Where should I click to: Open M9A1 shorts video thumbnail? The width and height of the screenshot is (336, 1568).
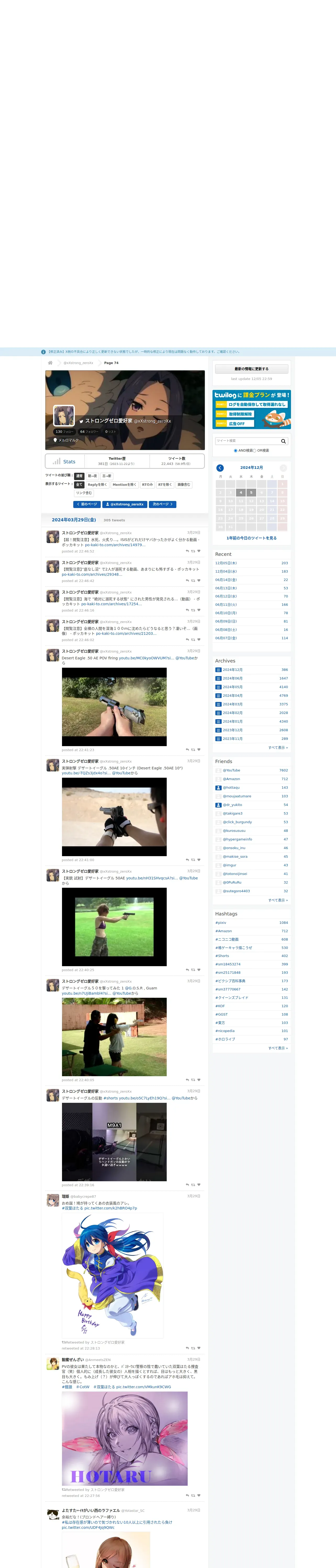click(x=114, y=1142)
